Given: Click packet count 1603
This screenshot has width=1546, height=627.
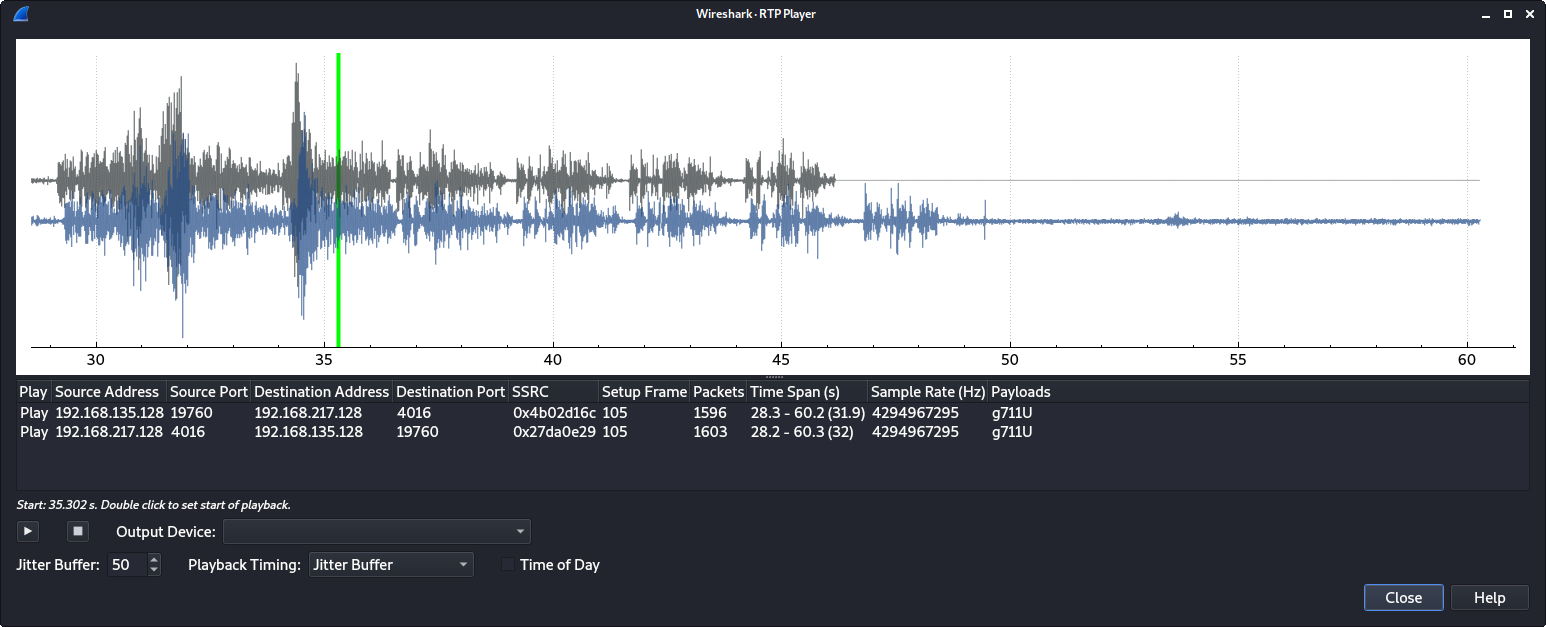Looking at the screenshot, I should tap(710, 432).
